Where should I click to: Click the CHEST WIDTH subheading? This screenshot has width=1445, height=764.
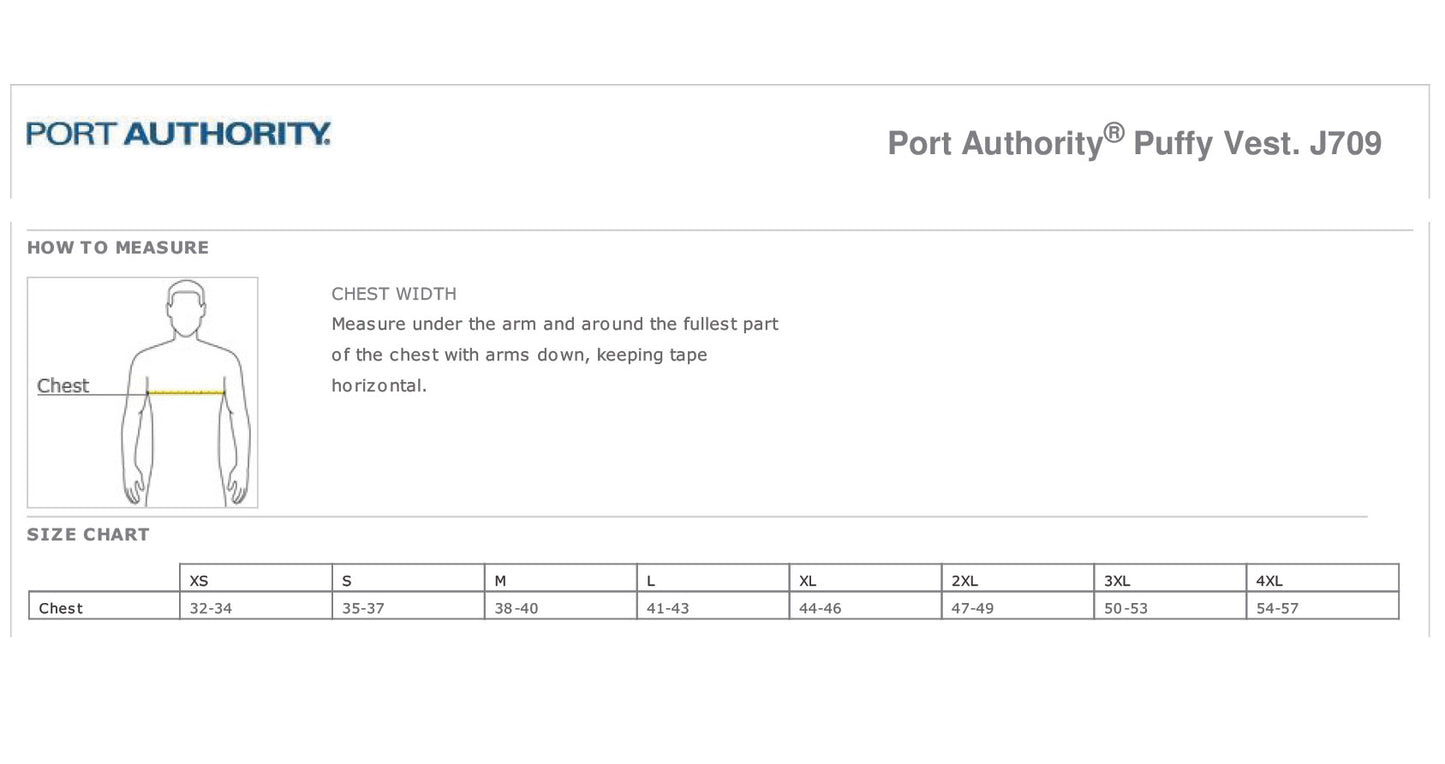394,294
